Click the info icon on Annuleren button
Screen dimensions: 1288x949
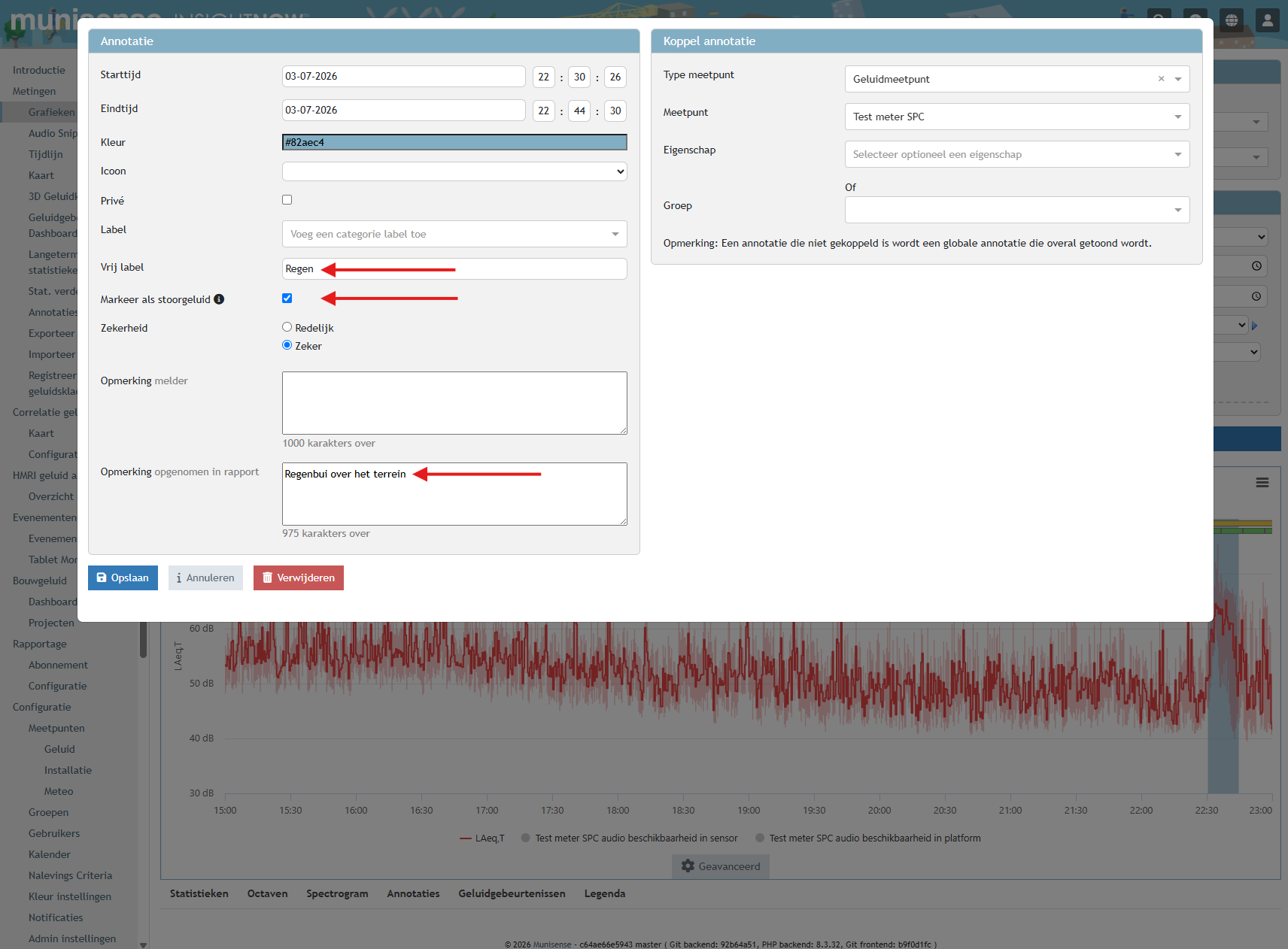(x=179, y=578)
